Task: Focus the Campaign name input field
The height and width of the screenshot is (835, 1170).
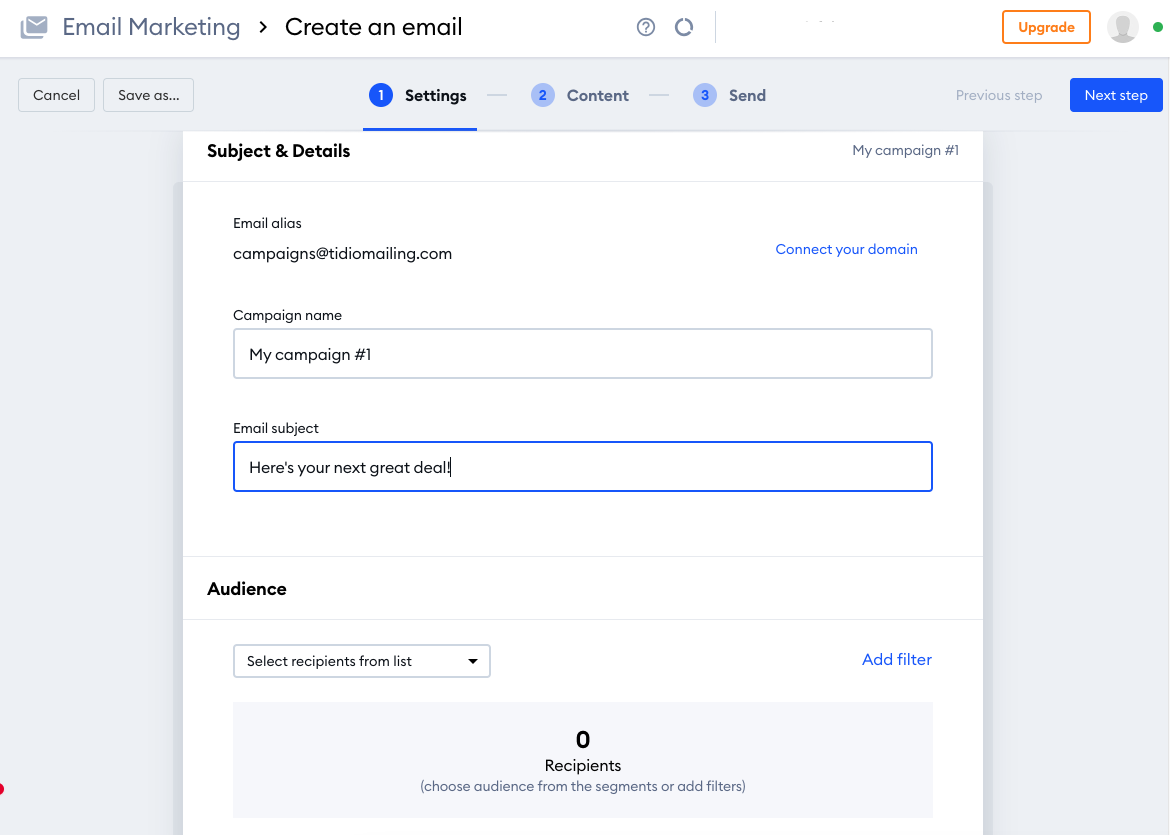Action: 583,354
